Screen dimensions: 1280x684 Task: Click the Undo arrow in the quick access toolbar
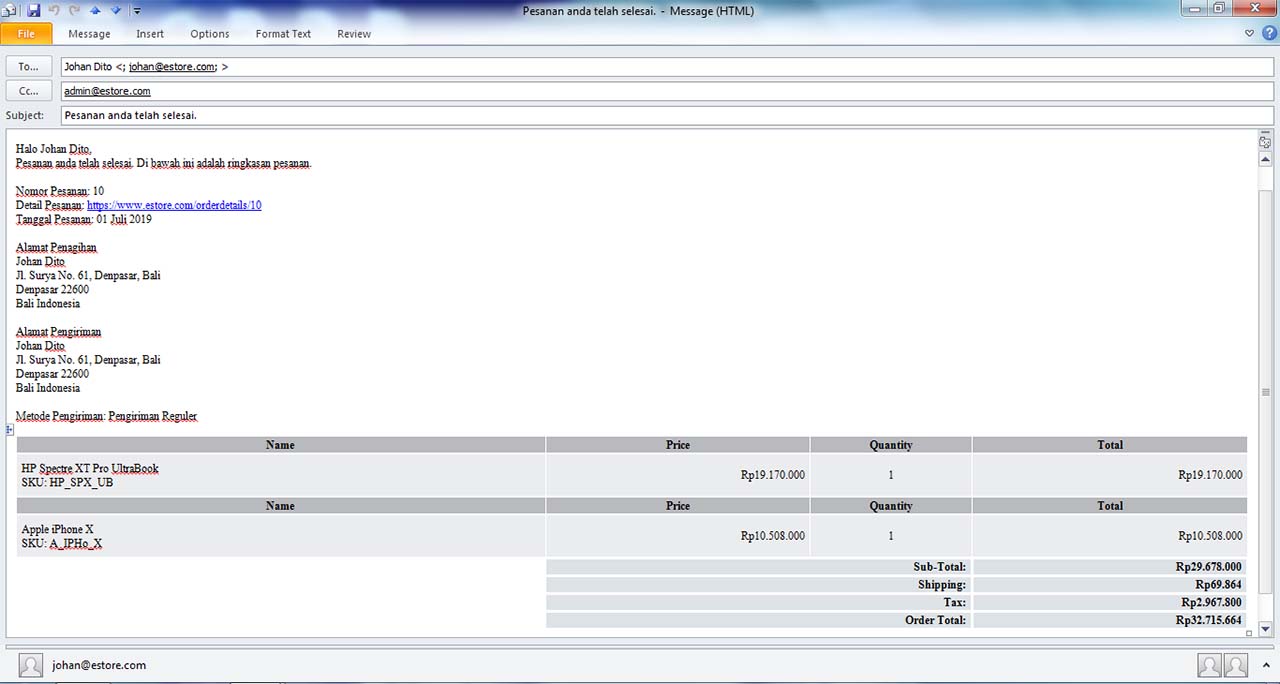point(54,11)
